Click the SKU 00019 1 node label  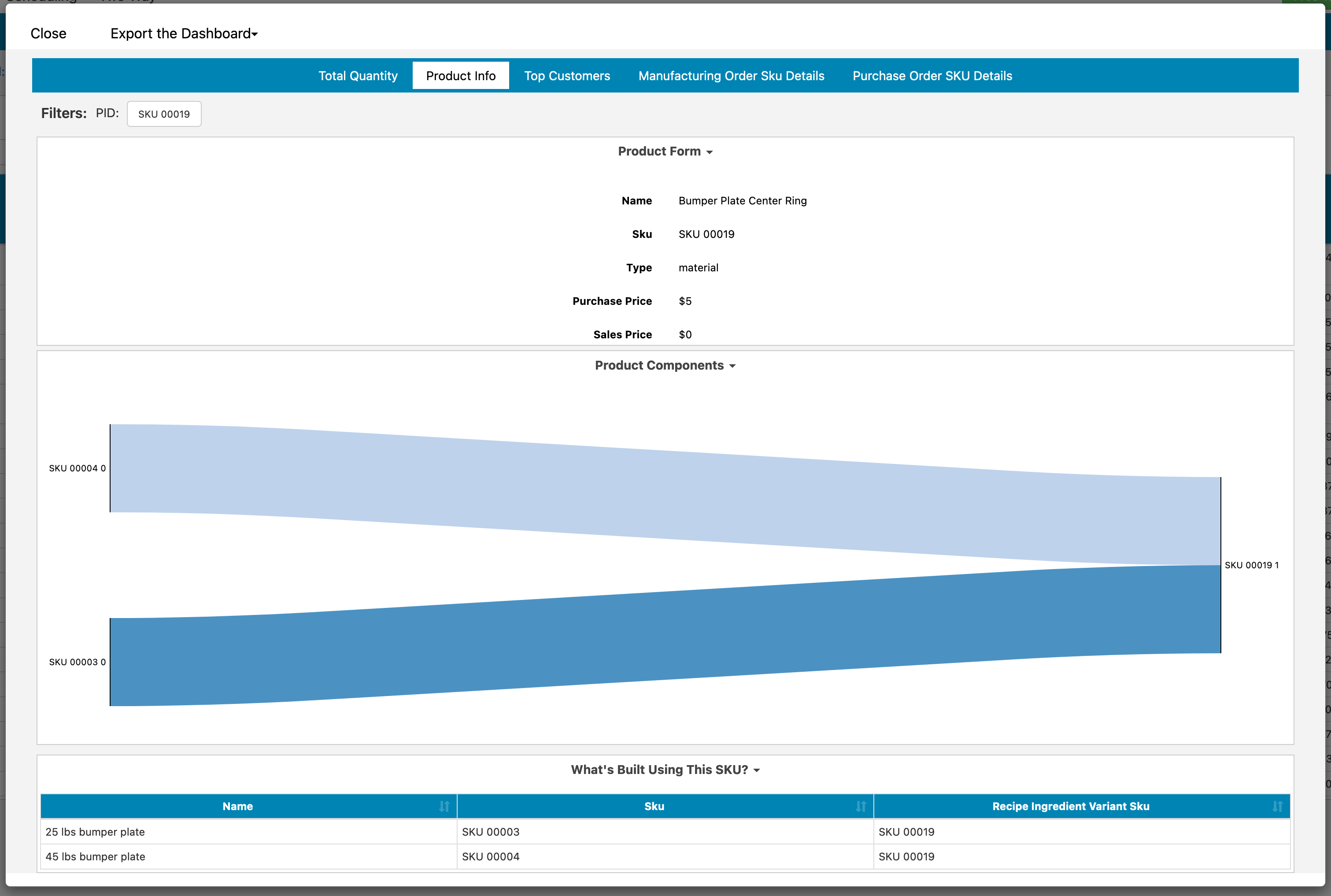tap(1252, 565)
